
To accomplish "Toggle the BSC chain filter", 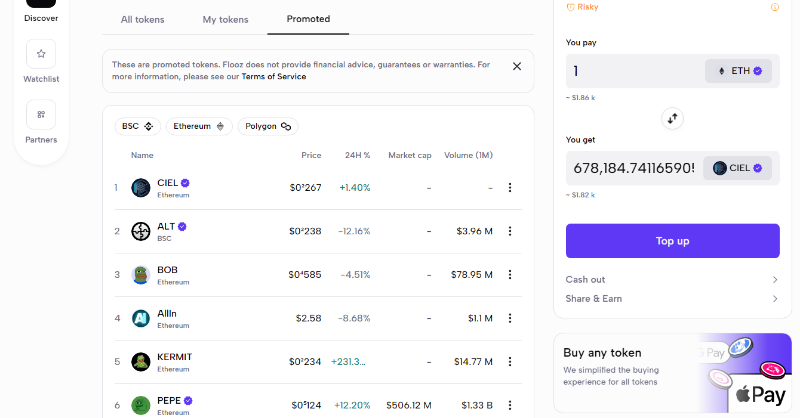I will tap(137, 126).
